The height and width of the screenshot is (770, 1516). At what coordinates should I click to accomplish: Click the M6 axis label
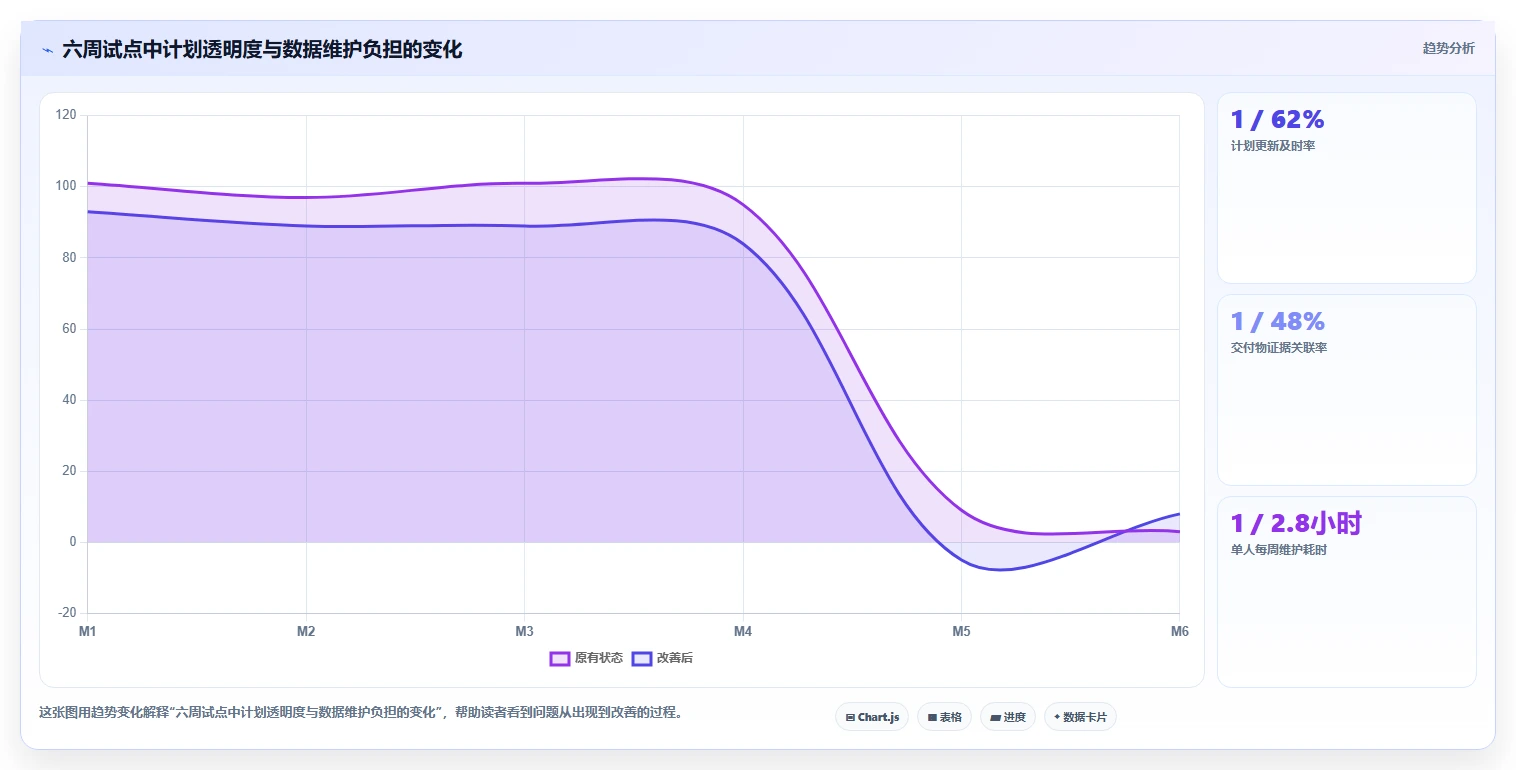point(1180,631)
